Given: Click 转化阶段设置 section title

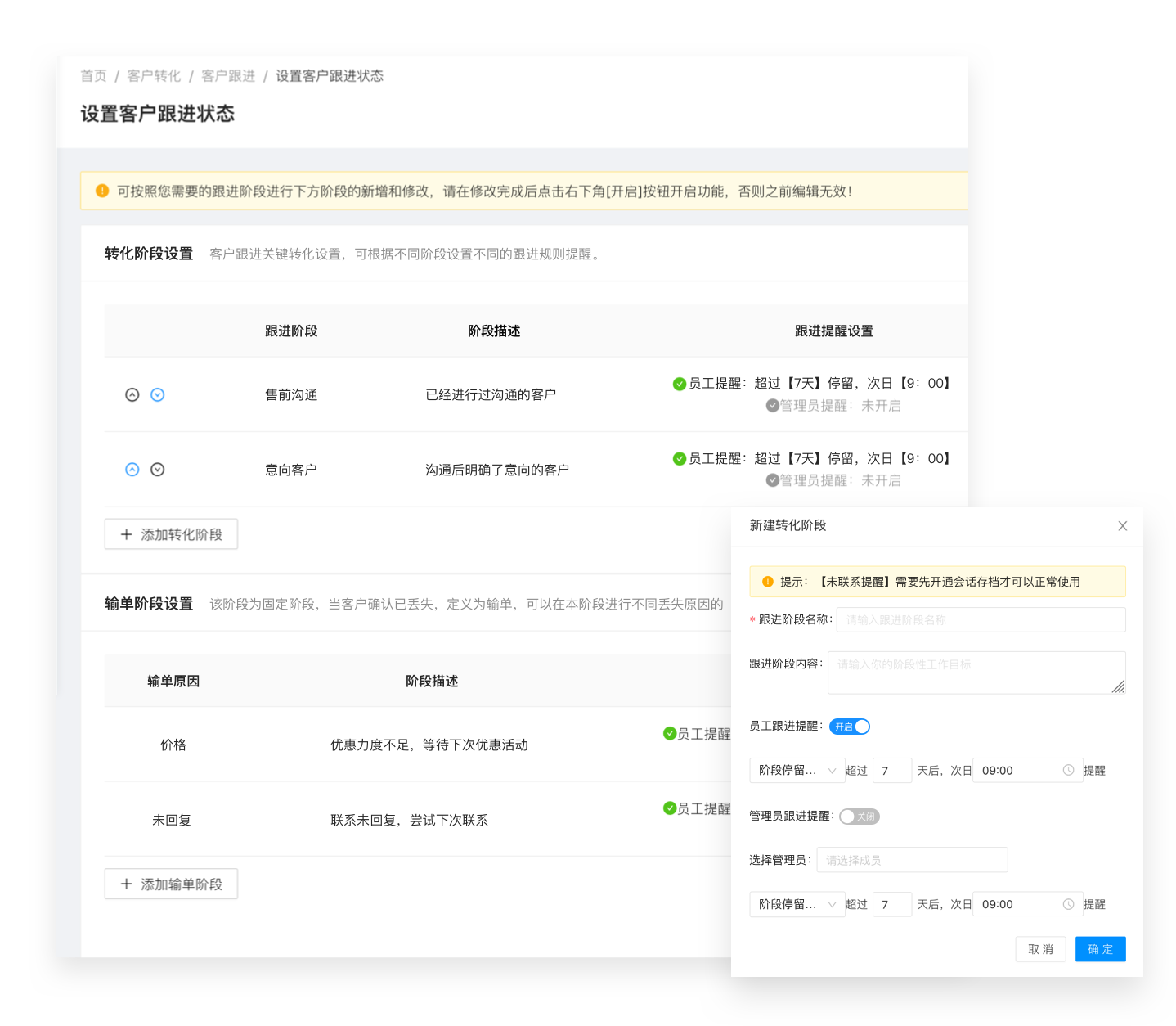Looking at the screenshot, I should click(149, 254).
